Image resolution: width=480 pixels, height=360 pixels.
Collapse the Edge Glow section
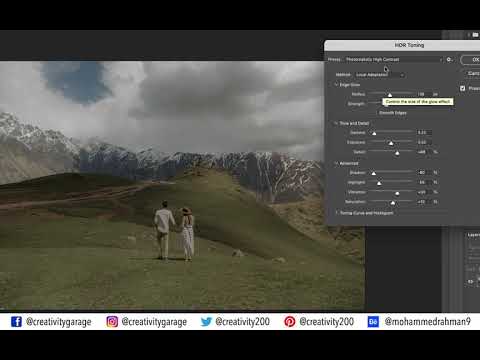click(x=336, y=85)
